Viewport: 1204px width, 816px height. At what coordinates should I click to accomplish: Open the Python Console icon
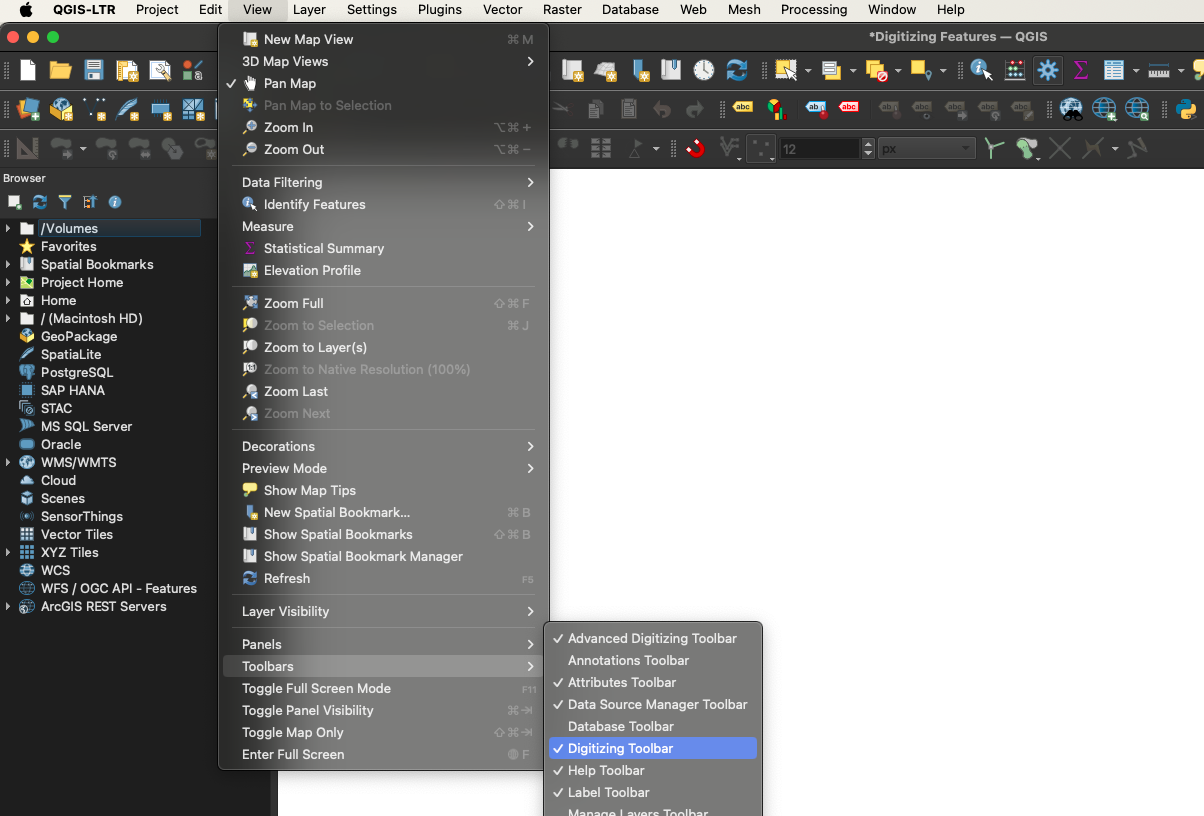[1187, 108]
